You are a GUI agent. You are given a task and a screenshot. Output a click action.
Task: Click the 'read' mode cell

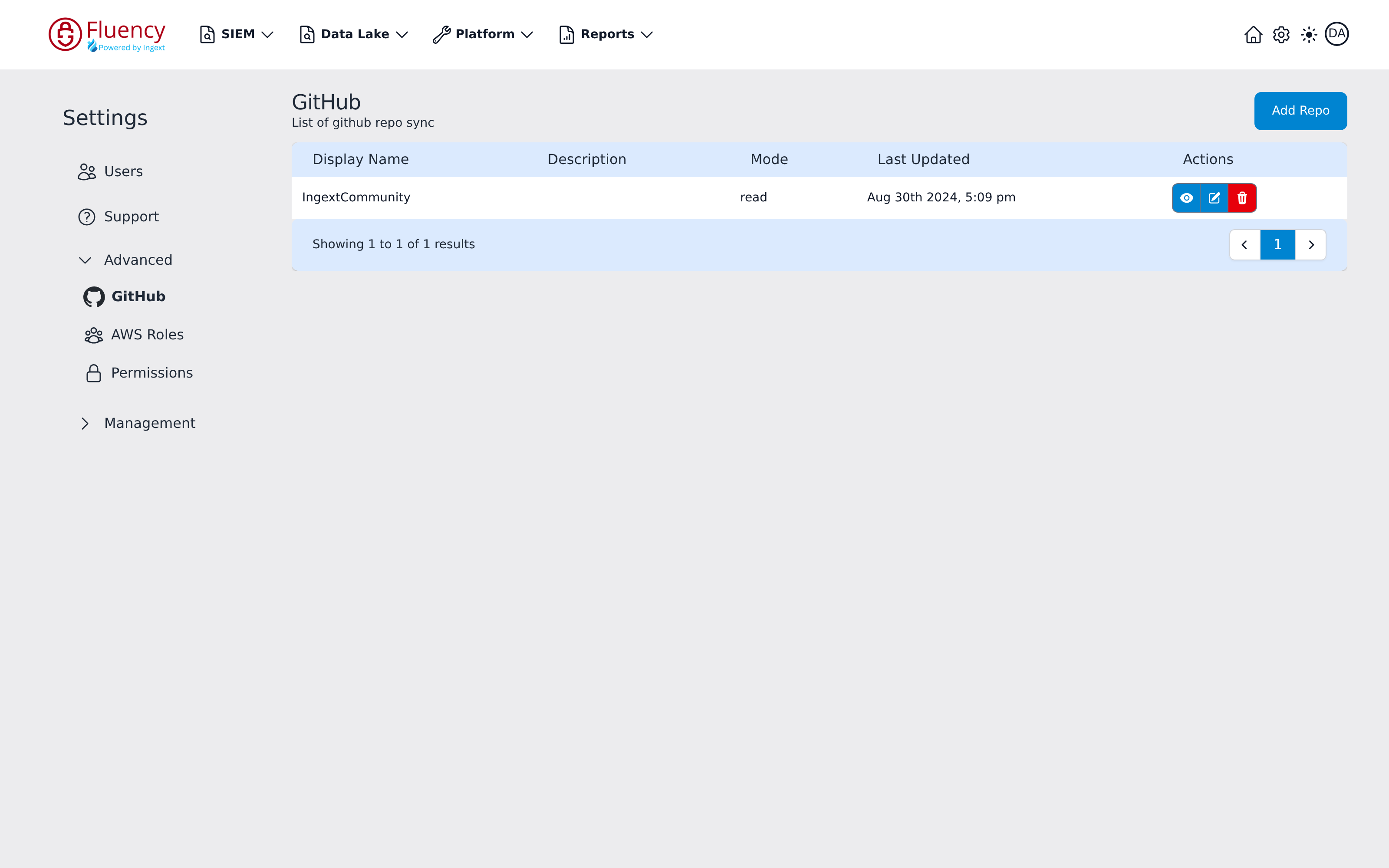754,197
